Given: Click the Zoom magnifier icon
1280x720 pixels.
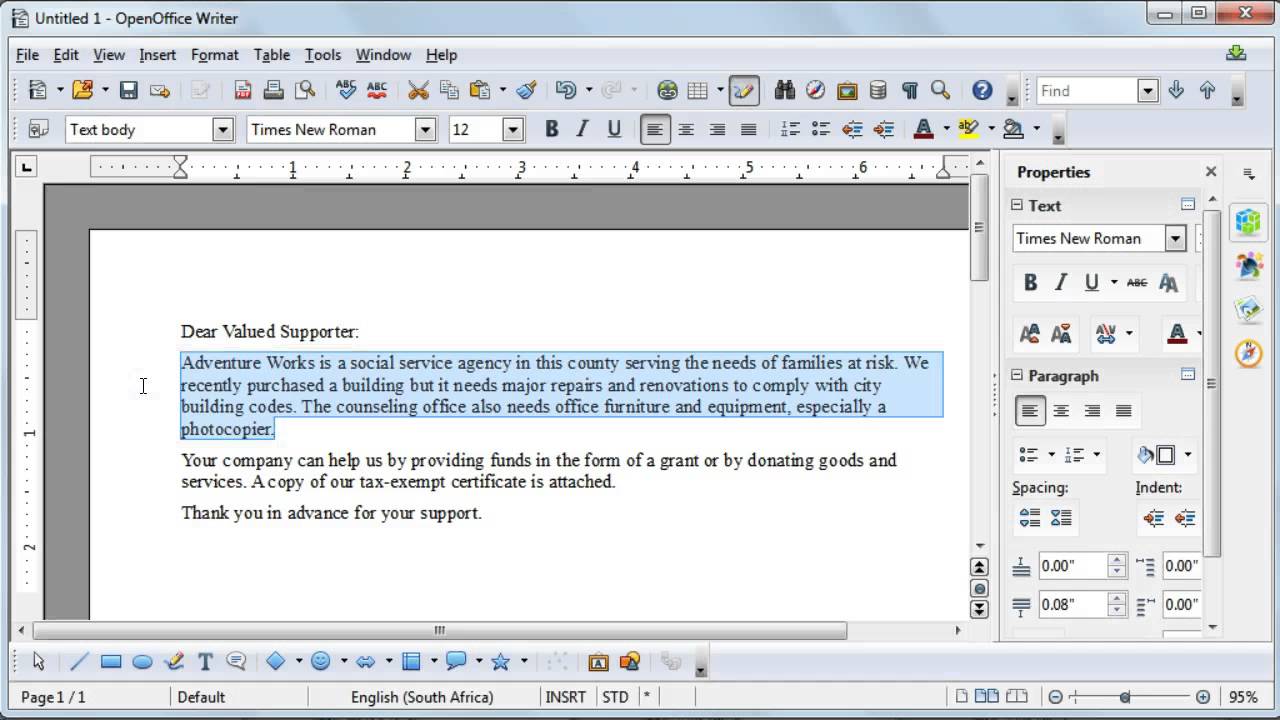Looking at the screenshot, I should [940, 91].
